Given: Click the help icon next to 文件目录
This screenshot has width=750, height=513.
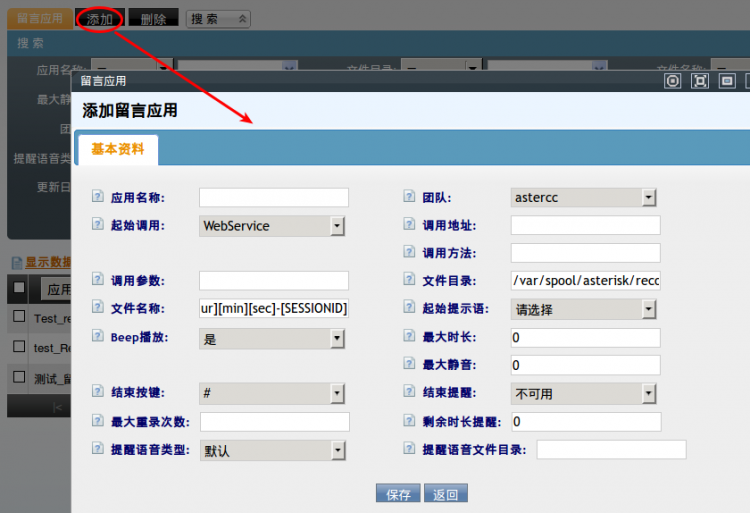Looking at the screenshot, I should [x=409, y=281].
